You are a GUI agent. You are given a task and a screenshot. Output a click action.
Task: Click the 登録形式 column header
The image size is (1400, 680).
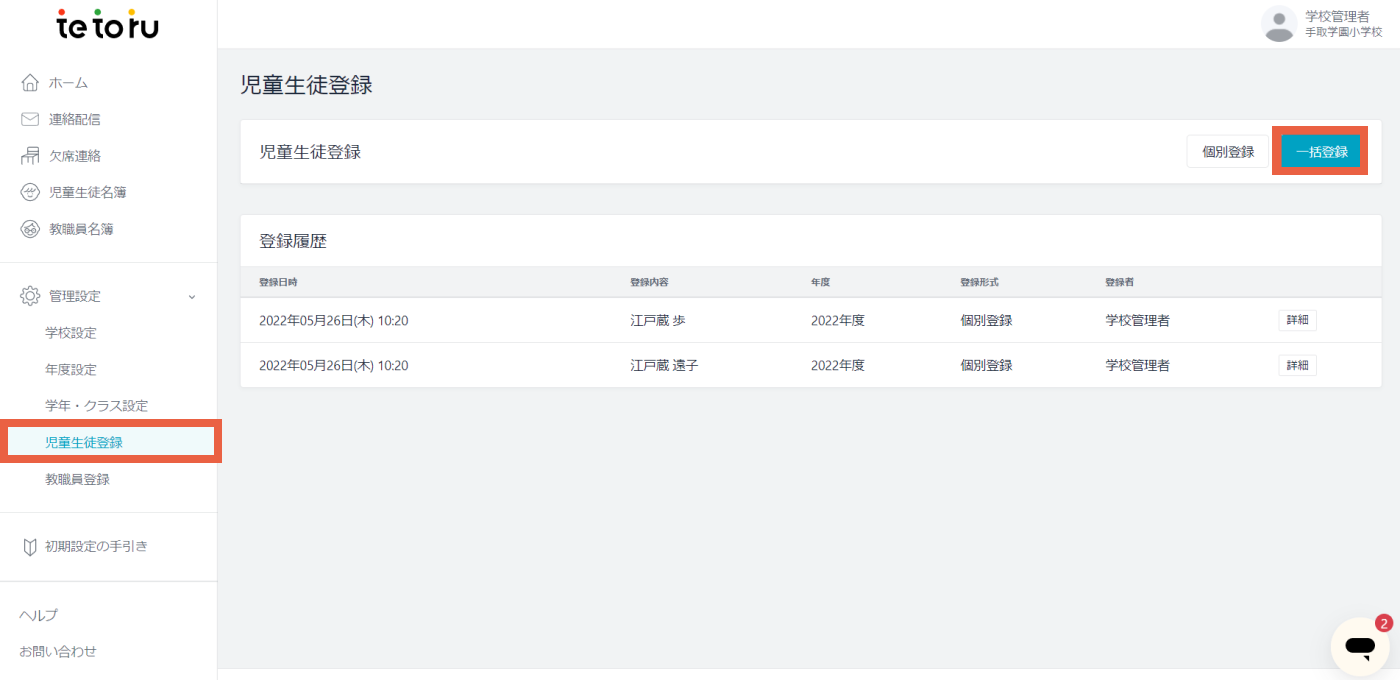coord(980,282)
